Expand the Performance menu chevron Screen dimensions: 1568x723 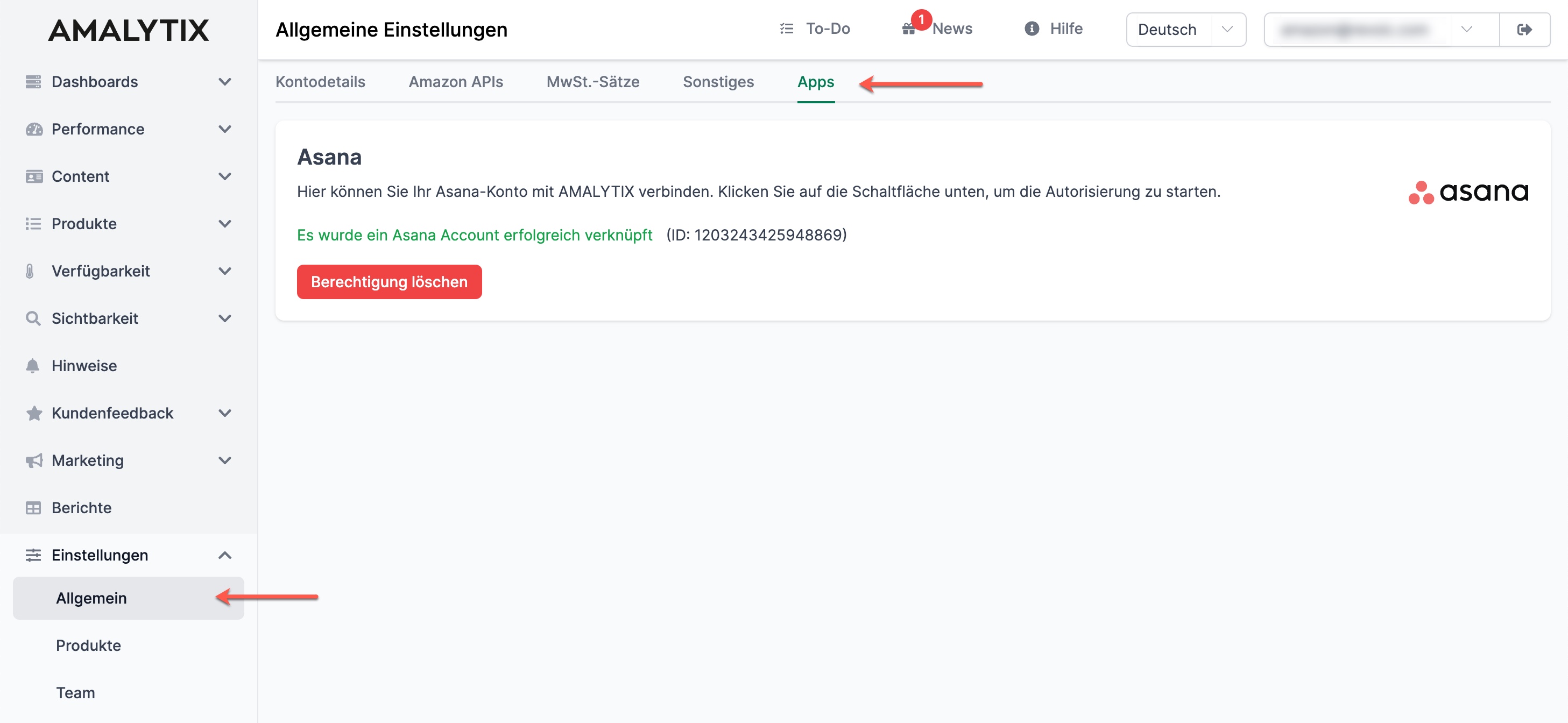224,129
